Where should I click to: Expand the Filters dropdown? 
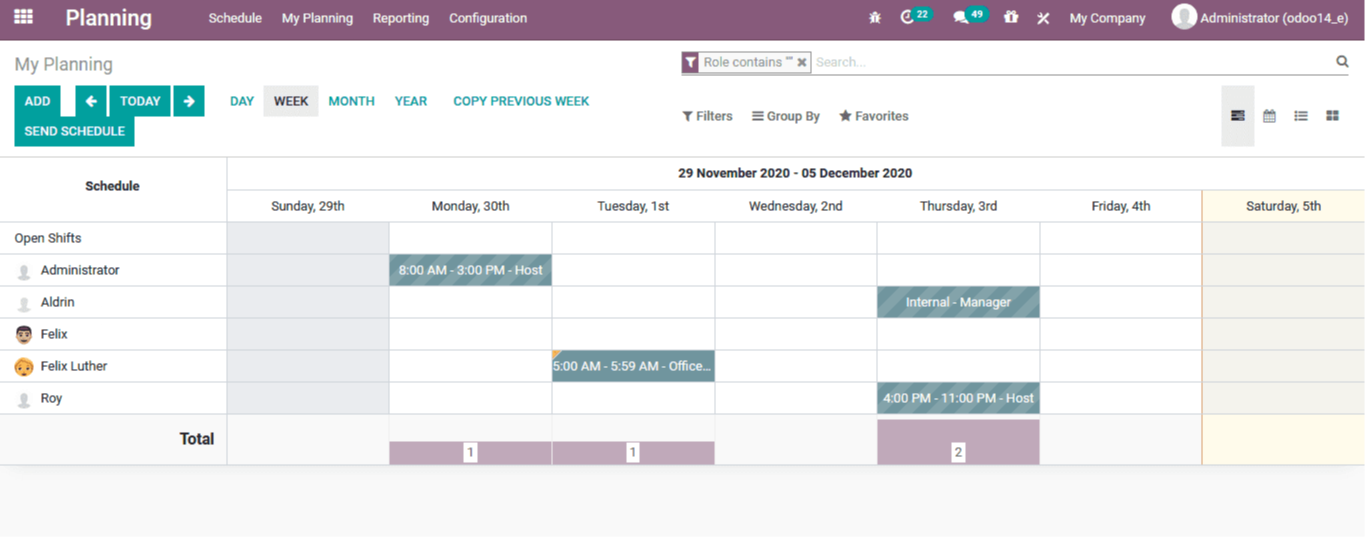click(707, 116)
